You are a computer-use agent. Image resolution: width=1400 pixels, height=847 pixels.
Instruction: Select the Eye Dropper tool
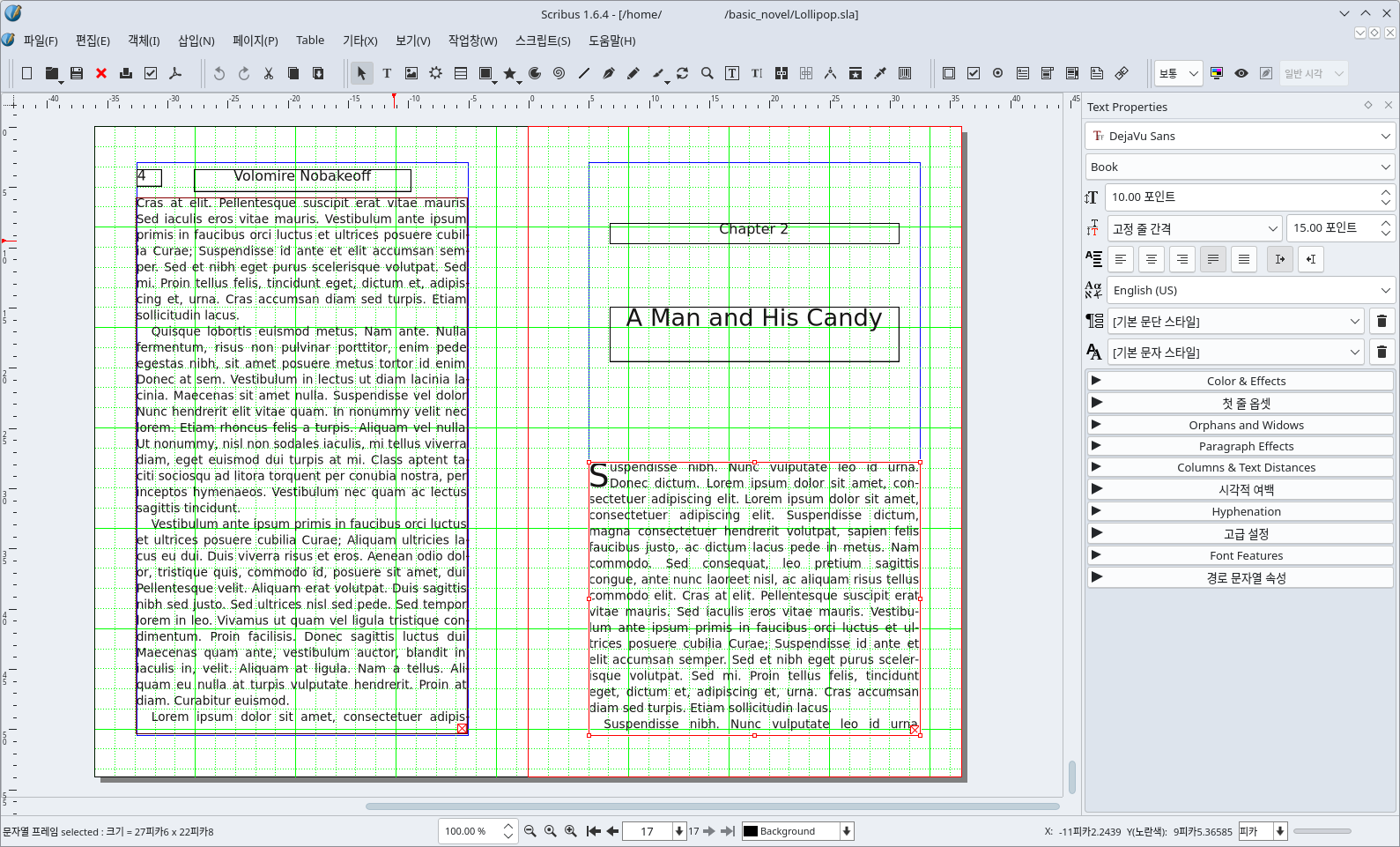click(x=879, y=73)
